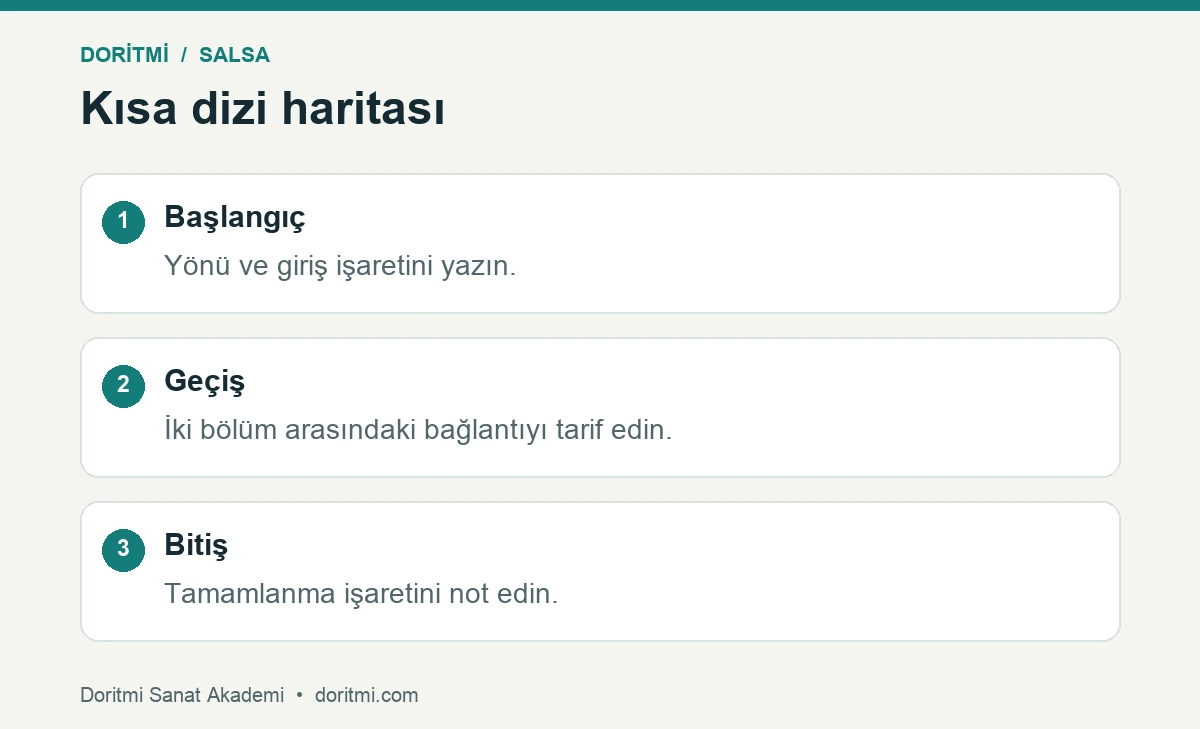Open the DORİTMİ breadcrumb link
1200x729 pixels.
(x=124, y=55)
